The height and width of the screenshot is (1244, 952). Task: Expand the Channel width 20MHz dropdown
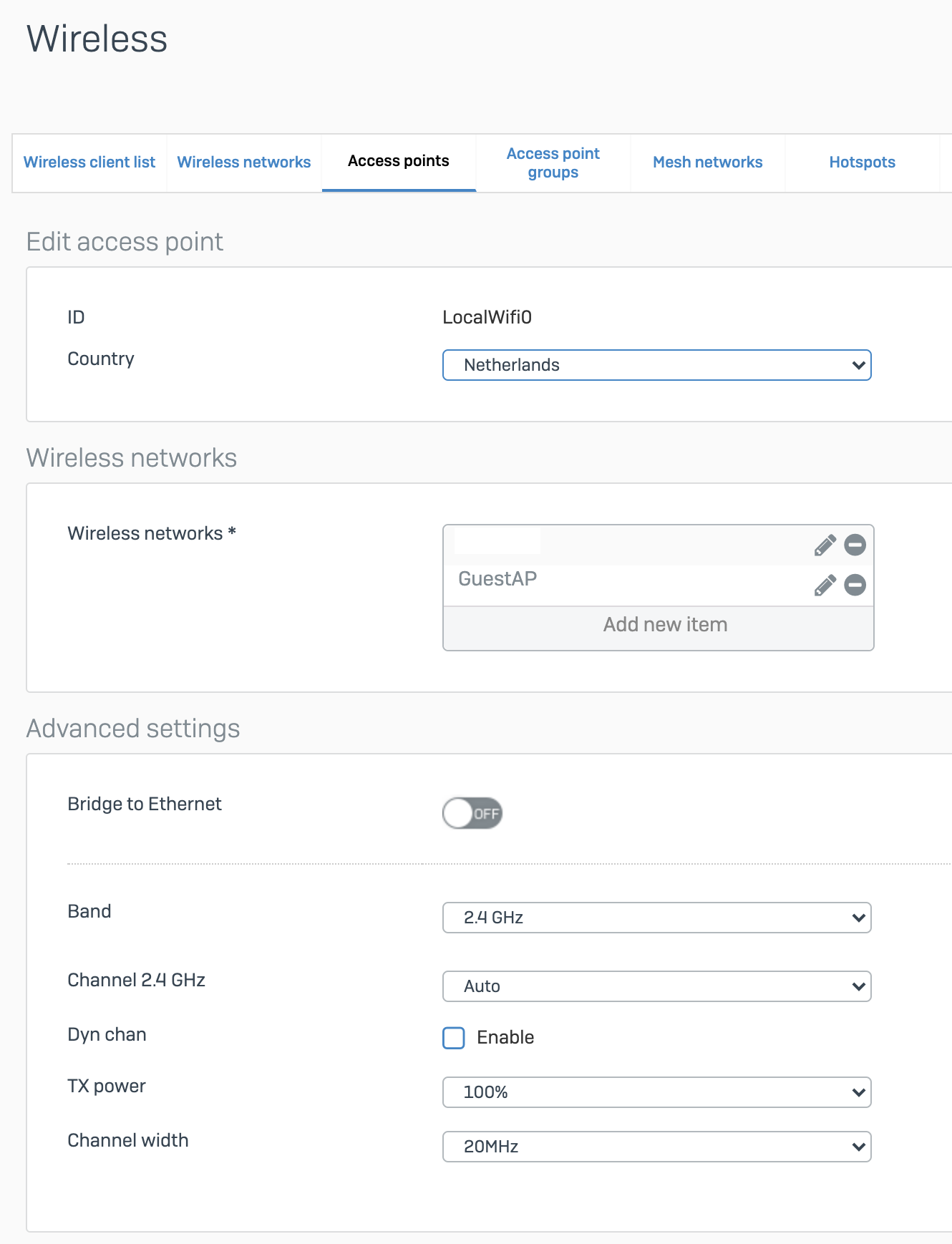coord(657,1147)
